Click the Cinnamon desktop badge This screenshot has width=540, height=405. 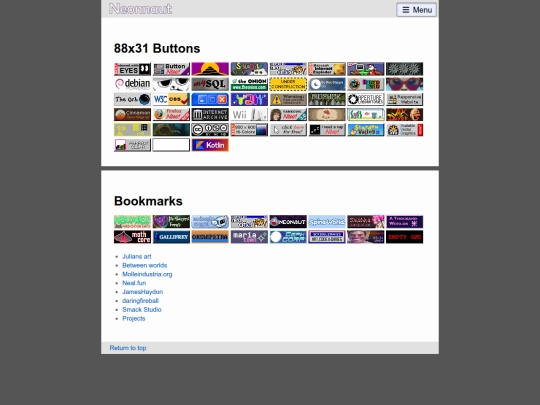point(132,115)
